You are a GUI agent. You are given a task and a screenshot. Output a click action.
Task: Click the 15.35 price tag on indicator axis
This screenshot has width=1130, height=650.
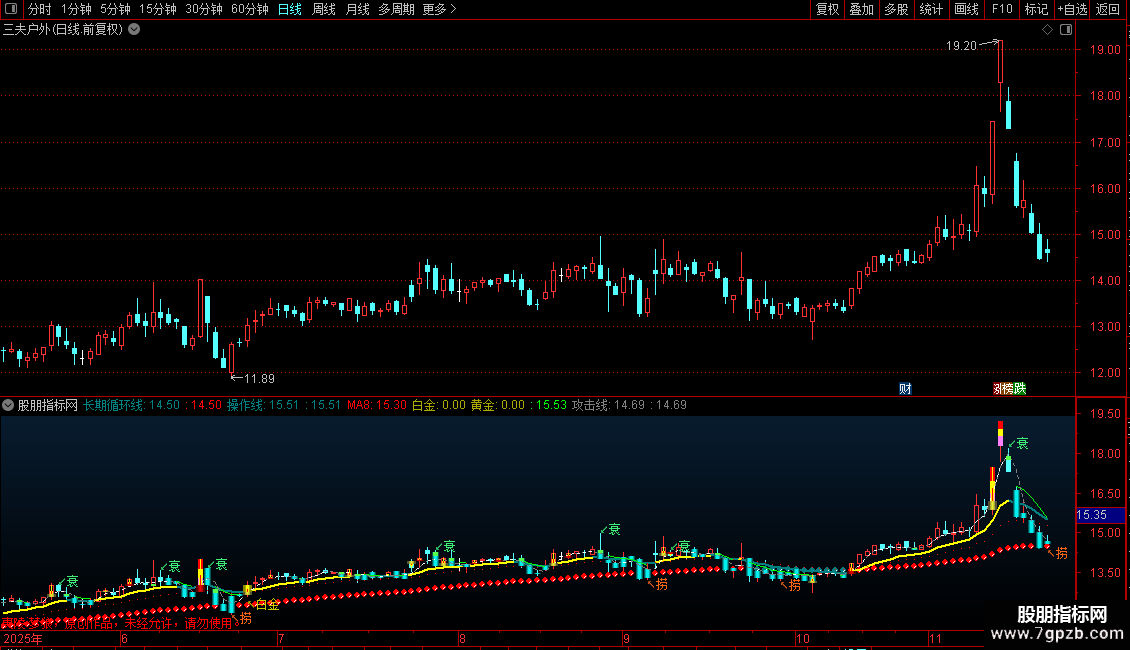(1093, 515)
